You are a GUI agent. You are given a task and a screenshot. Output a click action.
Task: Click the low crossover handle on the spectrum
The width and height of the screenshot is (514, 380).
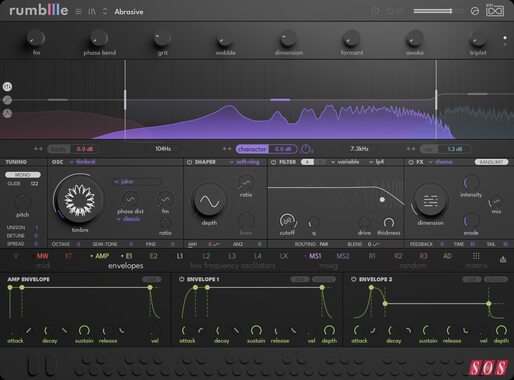tap(125, 99)
